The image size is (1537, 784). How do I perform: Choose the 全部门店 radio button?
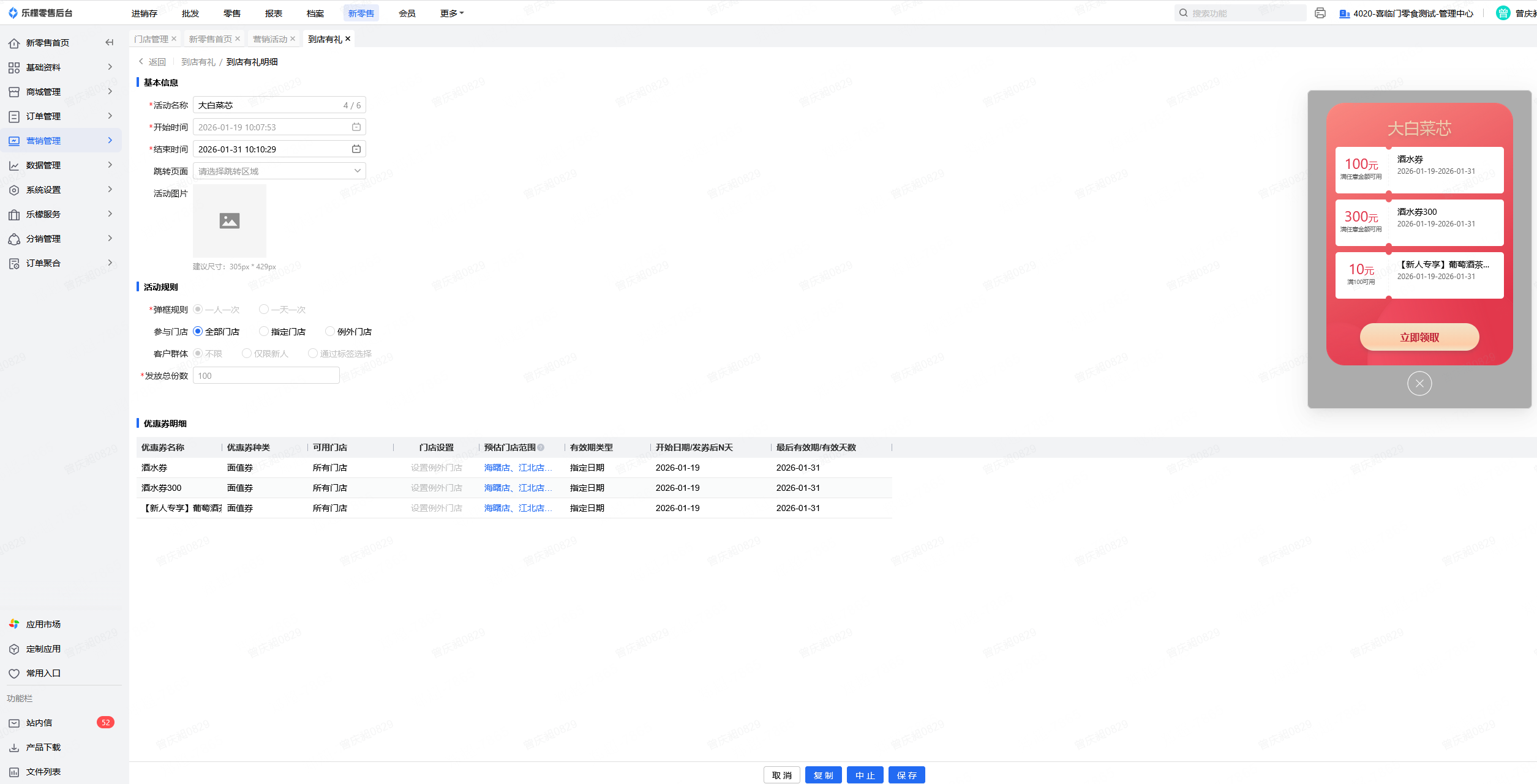tap(198, 331)
